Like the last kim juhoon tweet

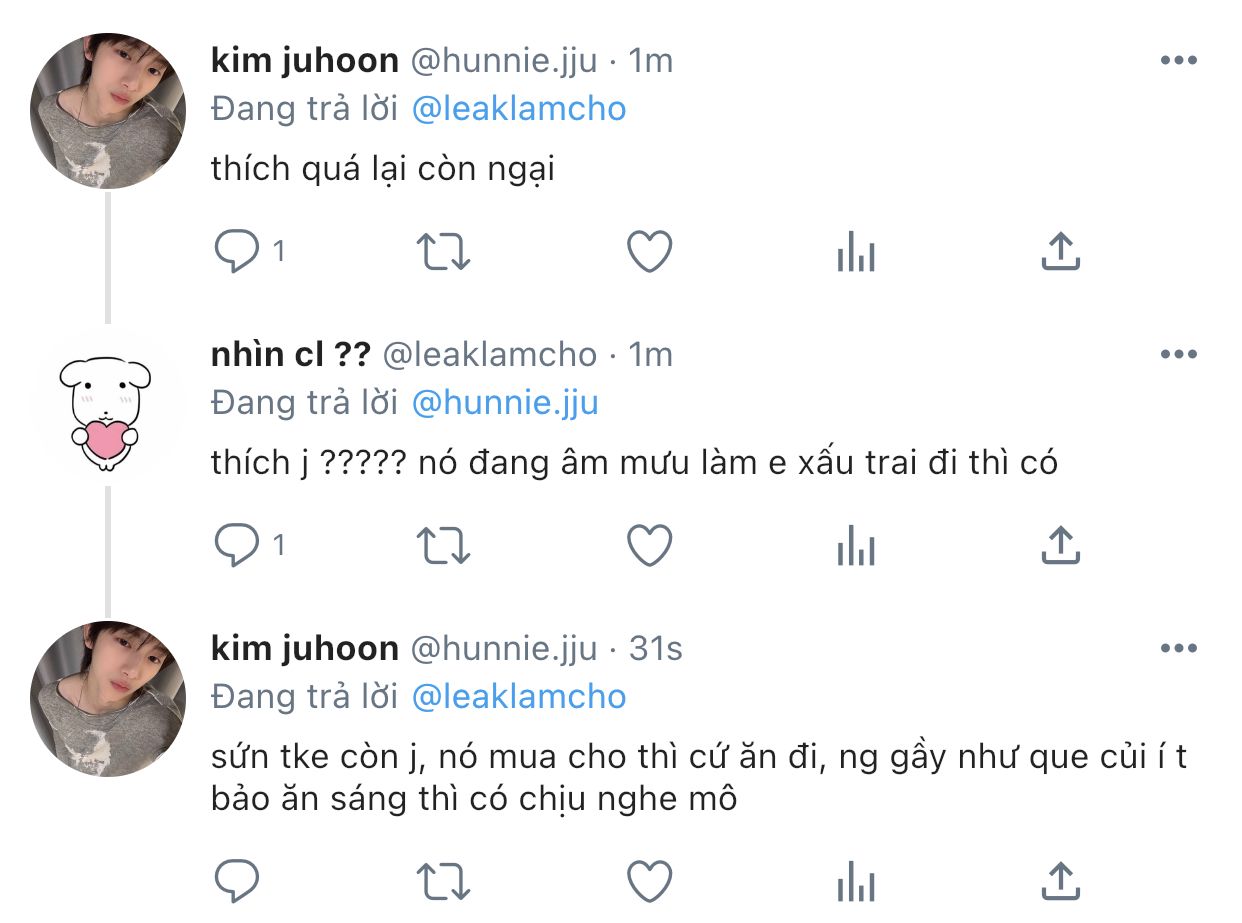click(x=649, y=881)
